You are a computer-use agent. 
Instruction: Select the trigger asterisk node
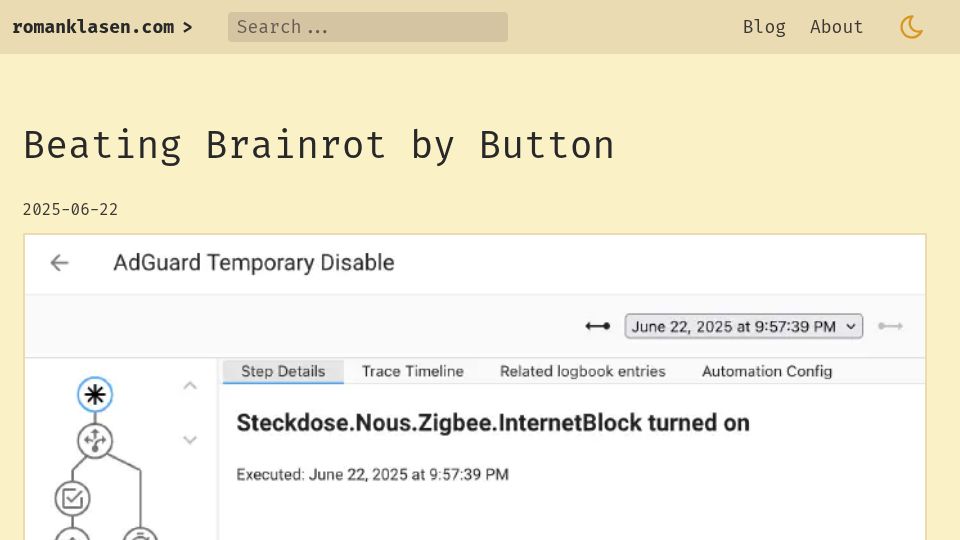point(95,394)
